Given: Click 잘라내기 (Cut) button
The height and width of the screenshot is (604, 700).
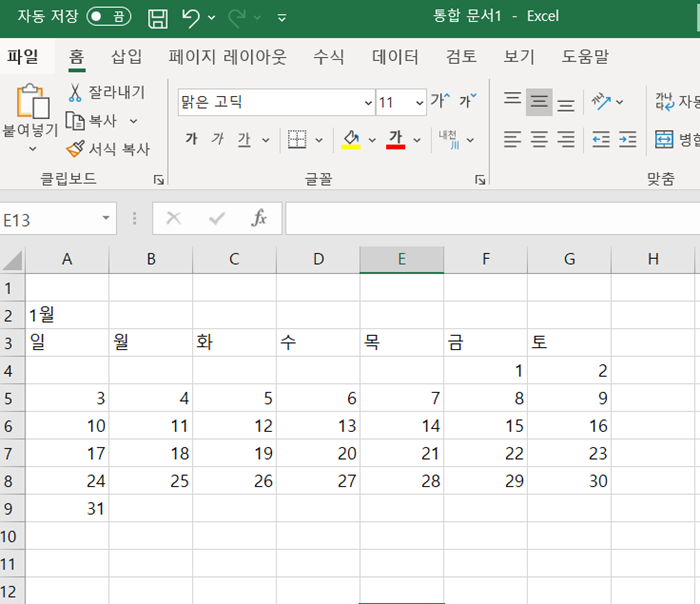Looking at the screenshot, I should (x=107, y=92).
